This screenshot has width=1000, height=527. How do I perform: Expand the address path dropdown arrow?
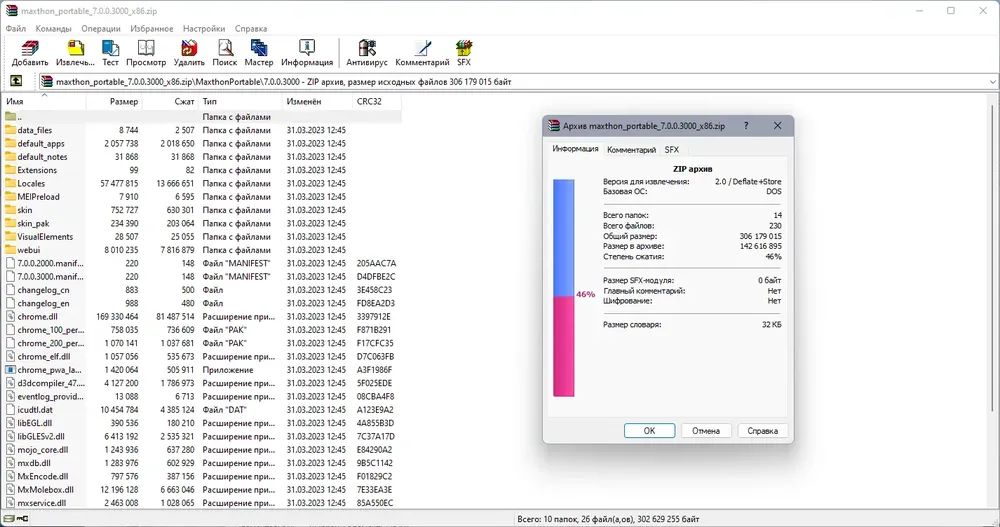pyautogui.click(x=993, y=82)
